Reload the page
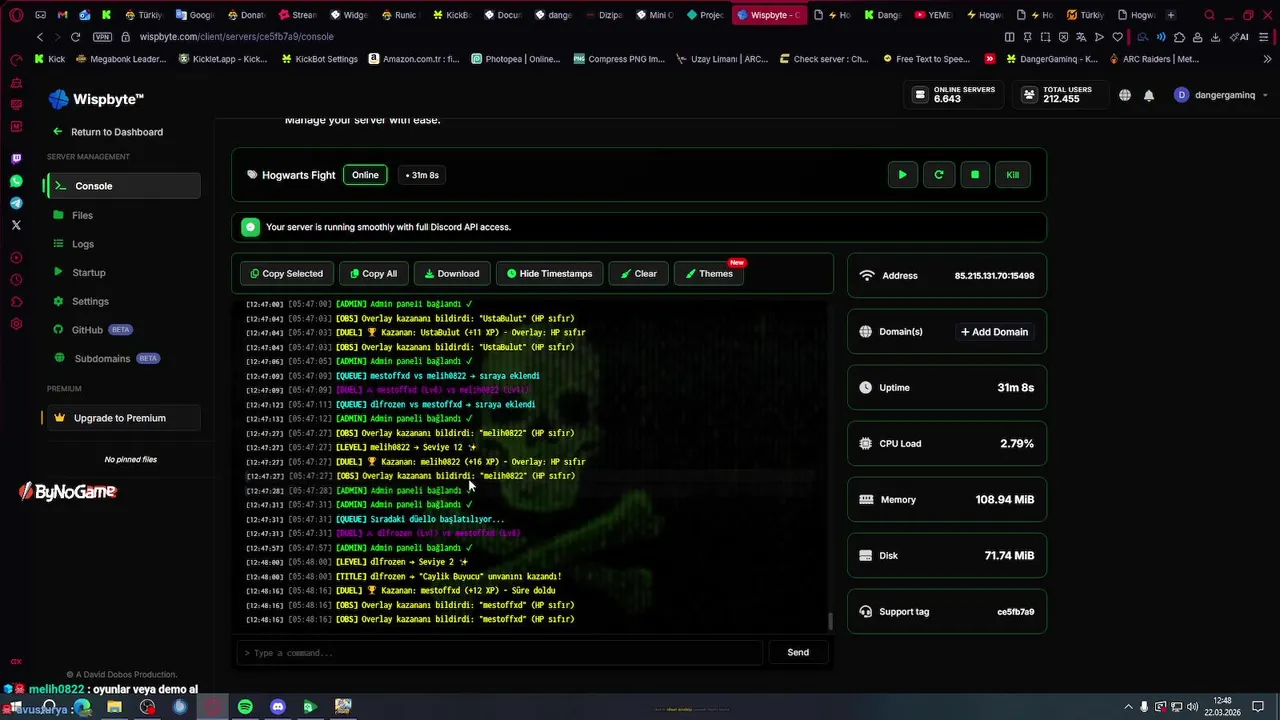Image resolution: width=1280 pixels, height=720 pixels. click(x=75, y=37)
